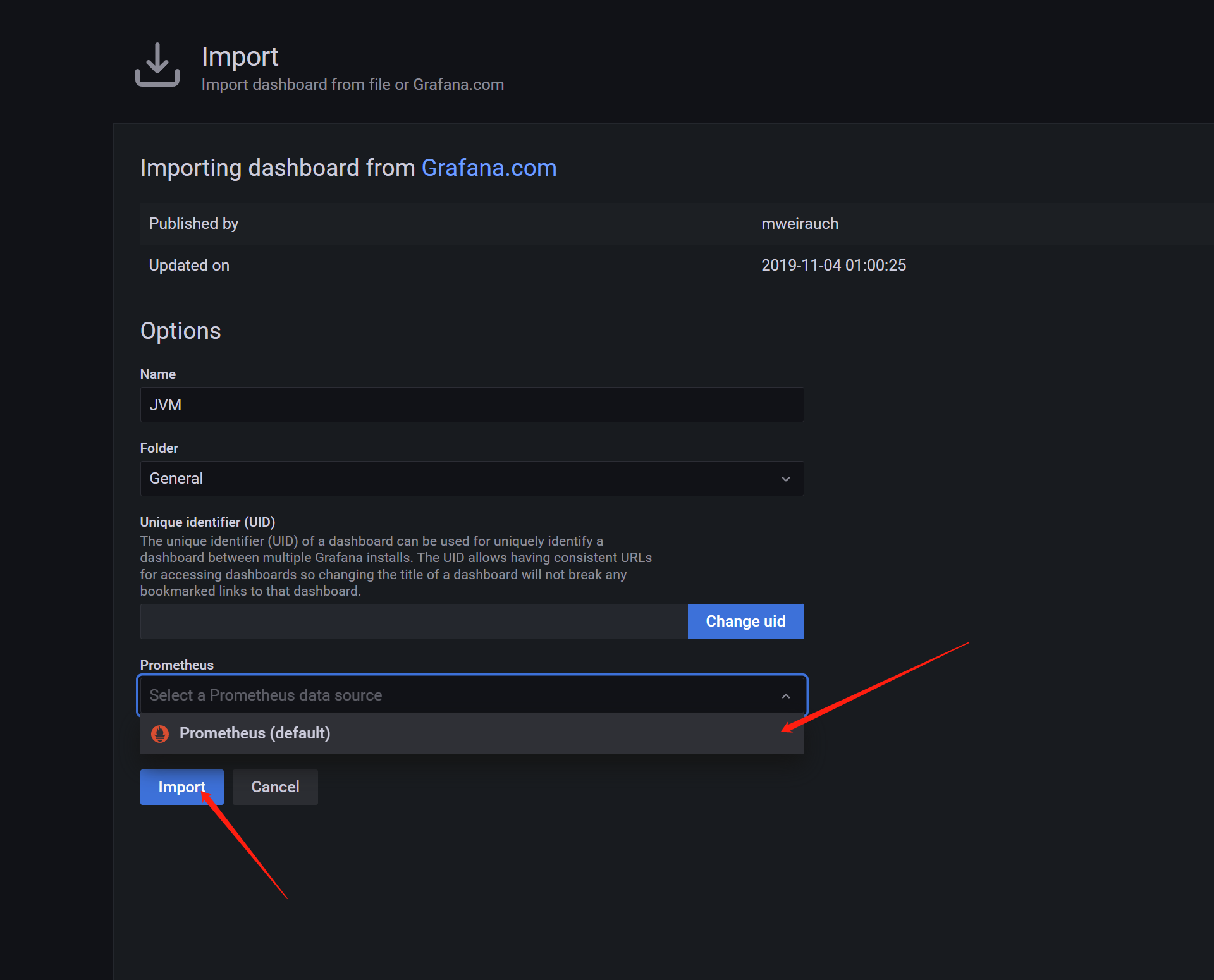1214x980 pixels.
Task: Click the updated date 2019-11-04 01:00:25
Action: click(833, 266)
